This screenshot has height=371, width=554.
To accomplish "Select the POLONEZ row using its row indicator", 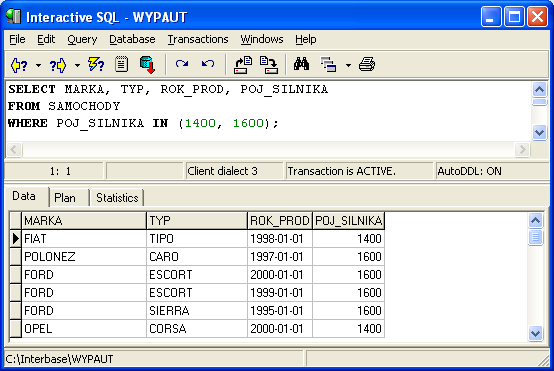I will (x=16, y=257).
